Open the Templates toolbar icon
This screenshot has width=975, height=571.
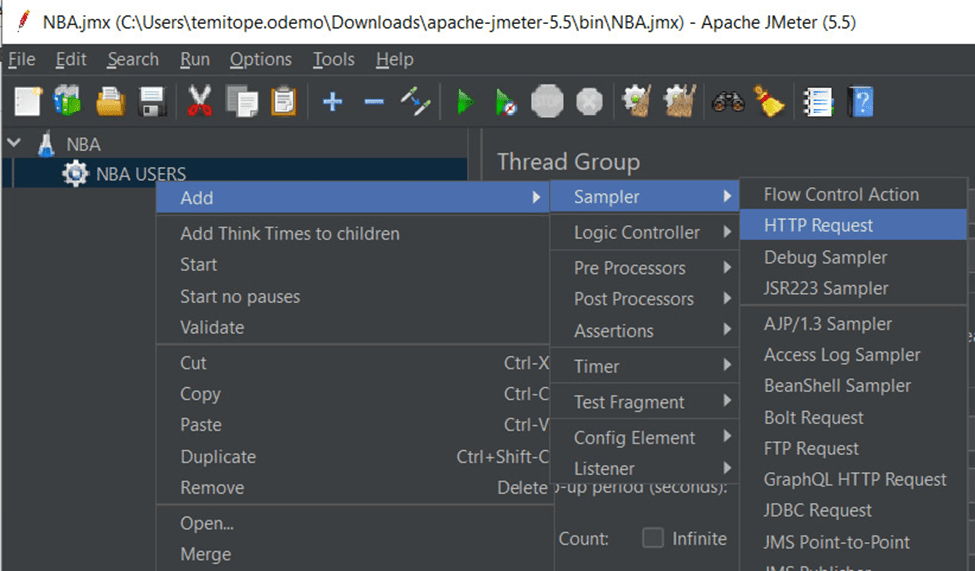(x=68, y=101)
